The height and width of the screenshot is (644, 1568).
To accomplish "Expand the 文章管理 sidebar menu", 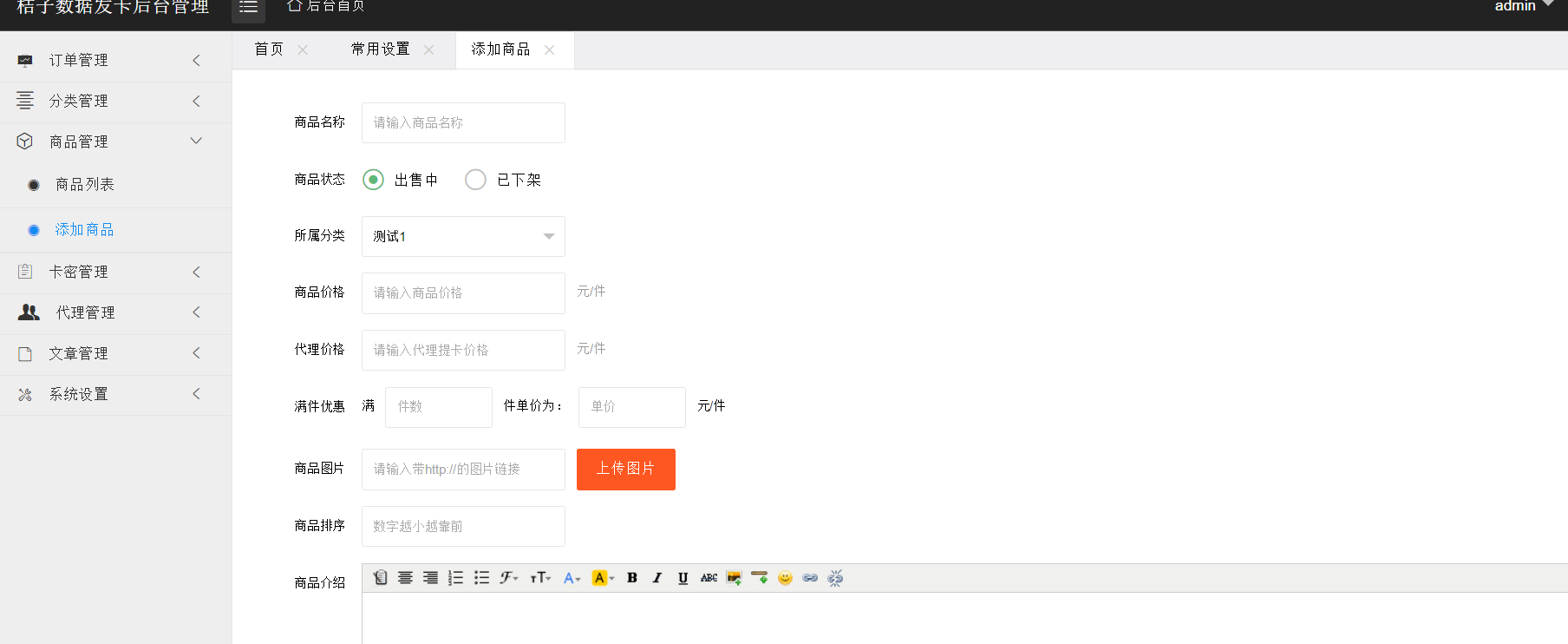I will click(x=115, y=353).
